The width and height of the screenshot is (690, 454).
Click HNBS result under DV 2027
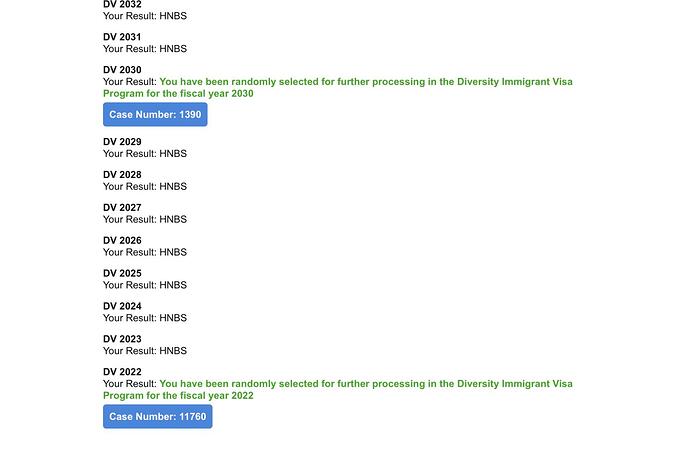(173, 220)
